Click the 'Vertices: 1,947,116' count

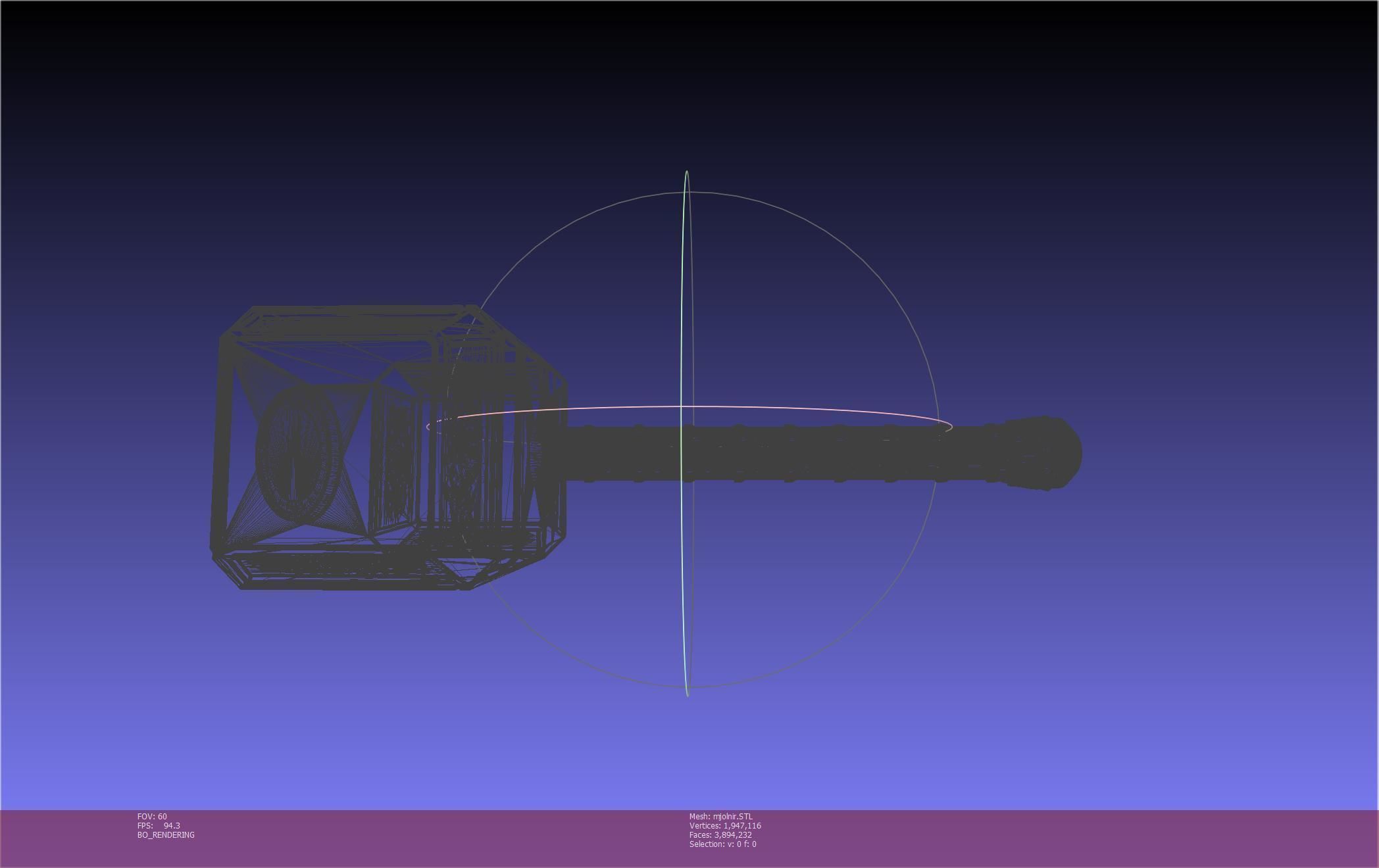(x=725, y=825)
